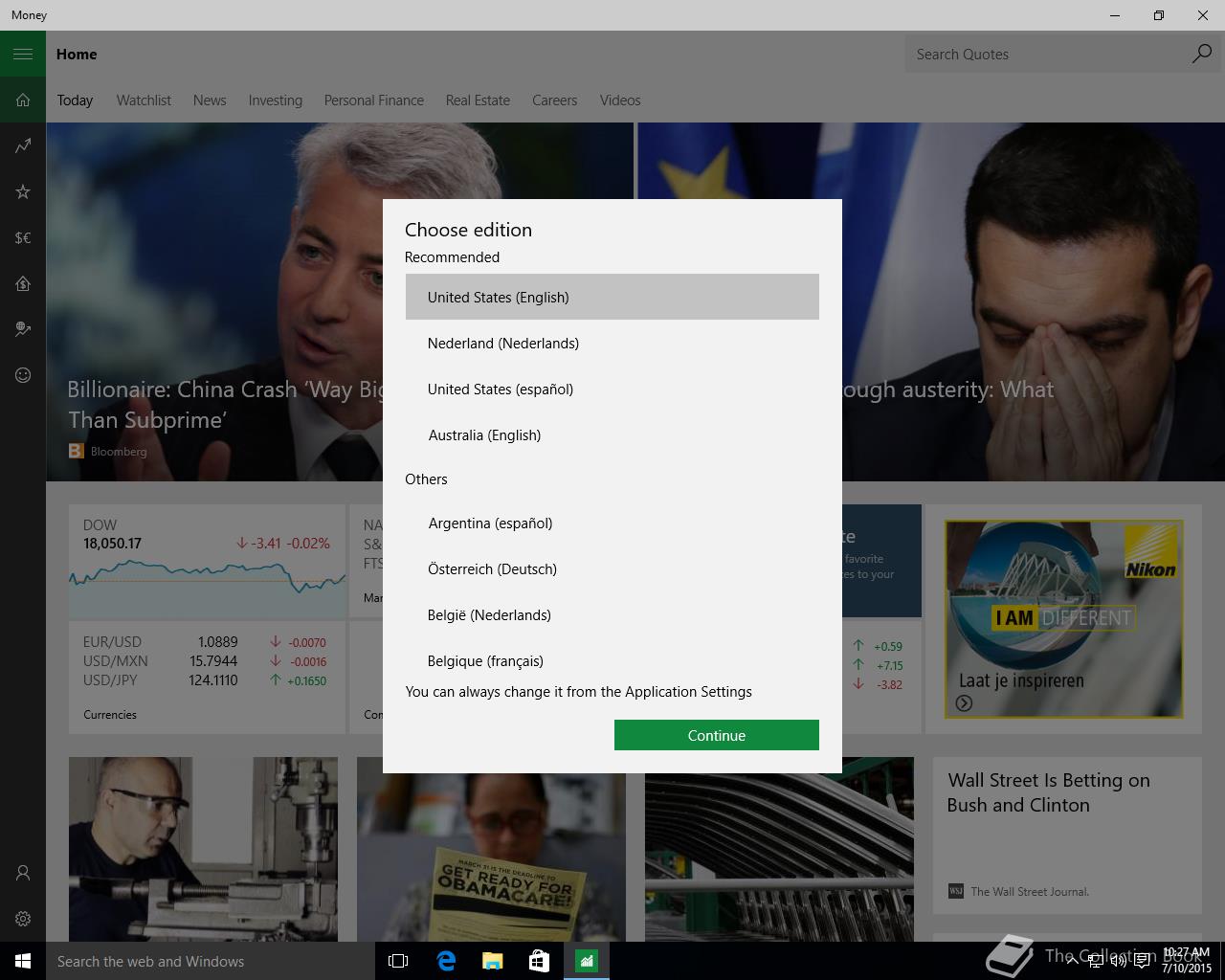
Task: Select Österreich (Deutsch) edition
Action: (x=612, y=568)
